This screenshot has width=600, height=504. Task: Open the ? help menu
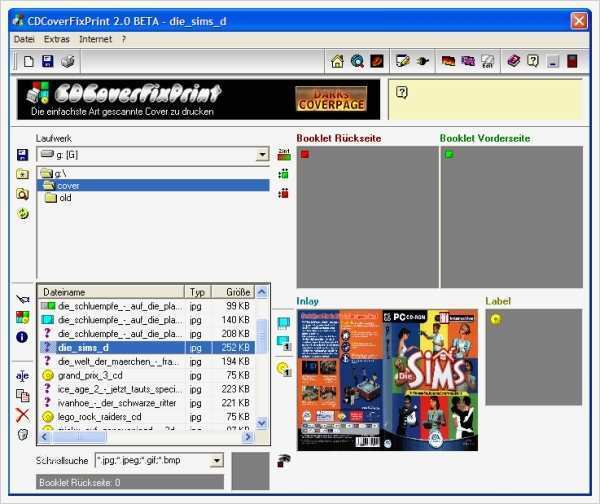click(124, 39)
